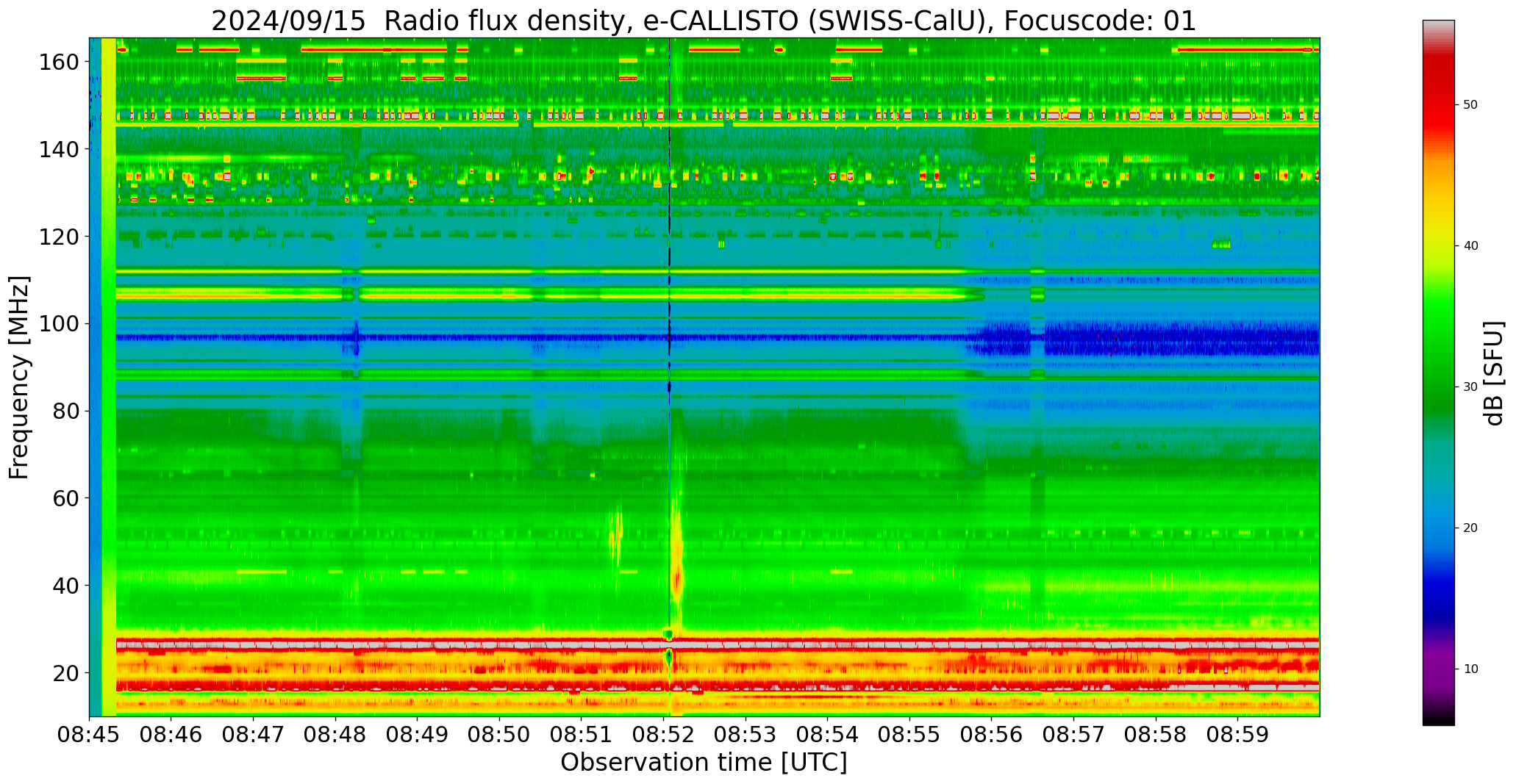Click the 08:45 time tick label
Screen dimensions: 1516x784
point(90,736)
